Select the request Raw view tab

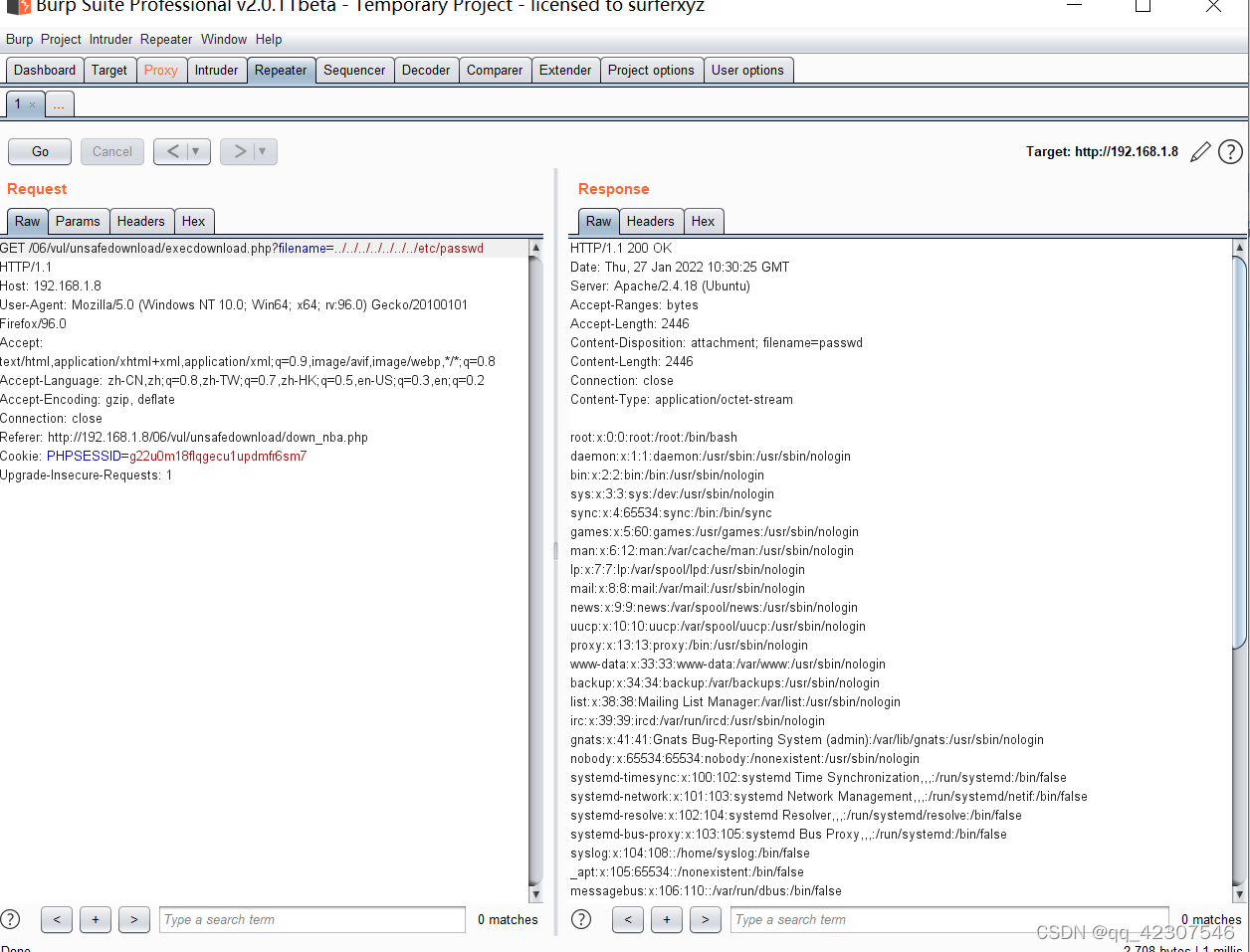[28, 222]
